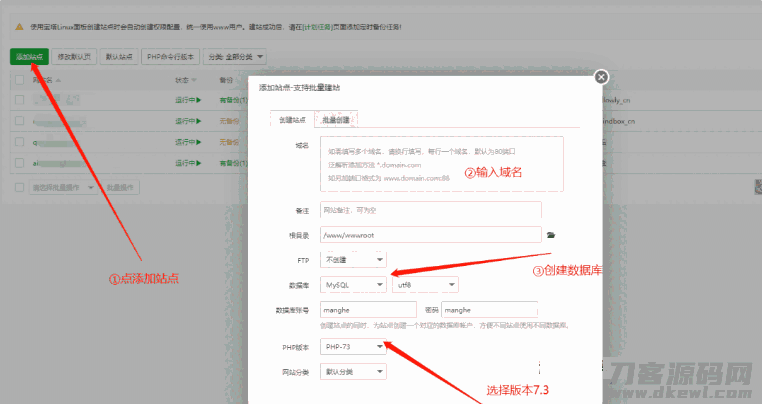The height and width of the screenshot is (404, 762).
Task: Click fourth row's 运行中 play status icon
Action: click(x=199, y=161)
